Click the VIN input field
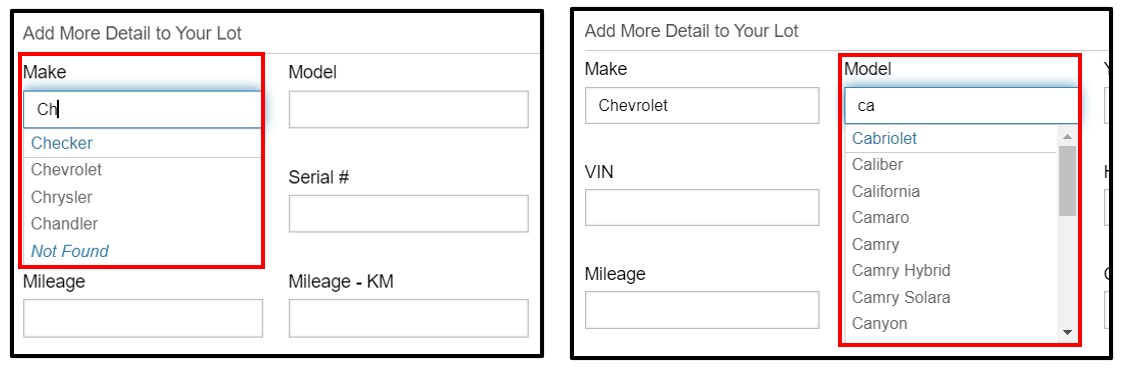 coord(702,207)
